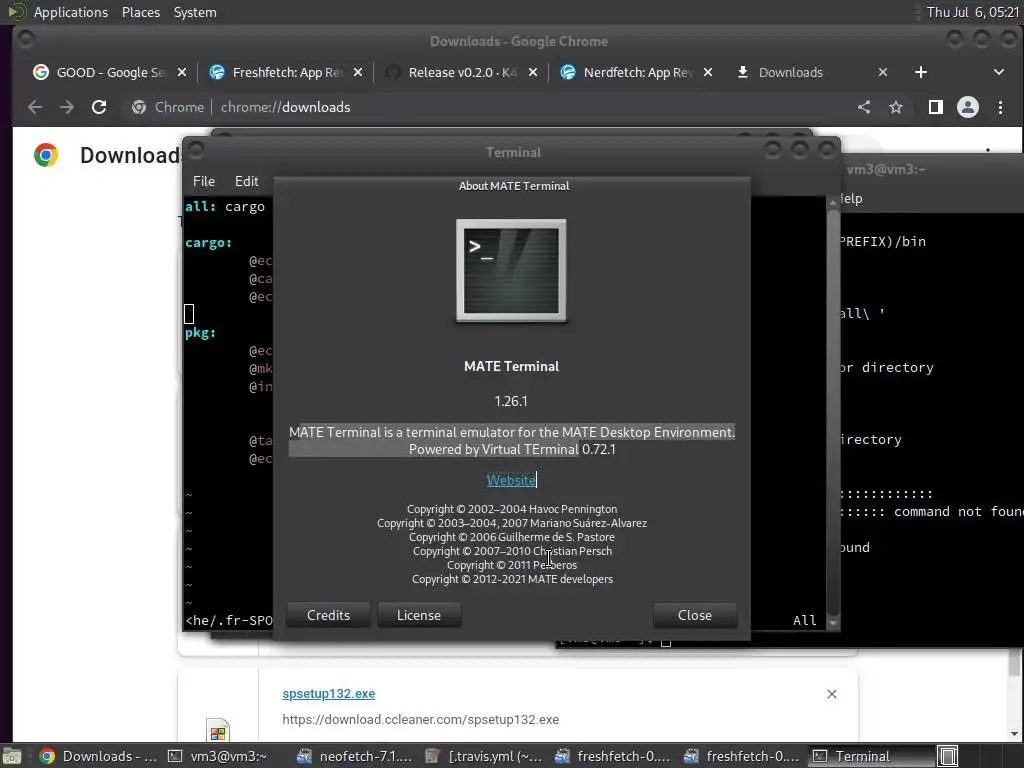Viewport: 1024px width, 768px height.
Task: Go back in Chrome
Action: [35, 107]
